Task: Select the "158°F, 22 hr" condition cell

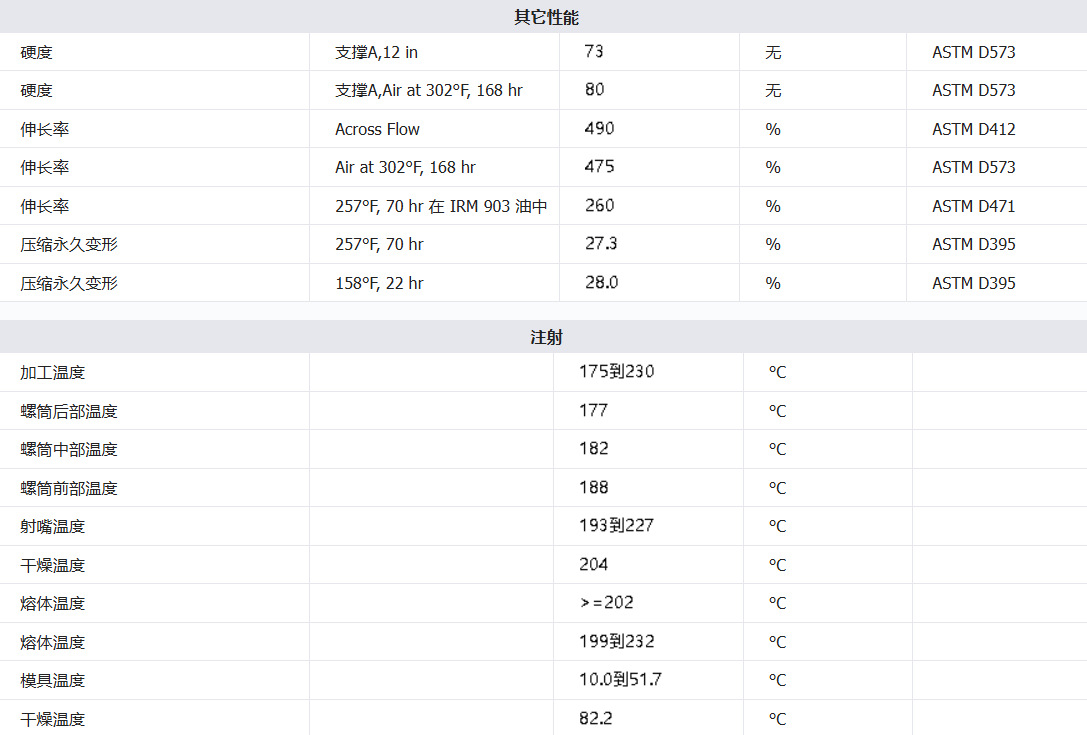Action: 379,283
